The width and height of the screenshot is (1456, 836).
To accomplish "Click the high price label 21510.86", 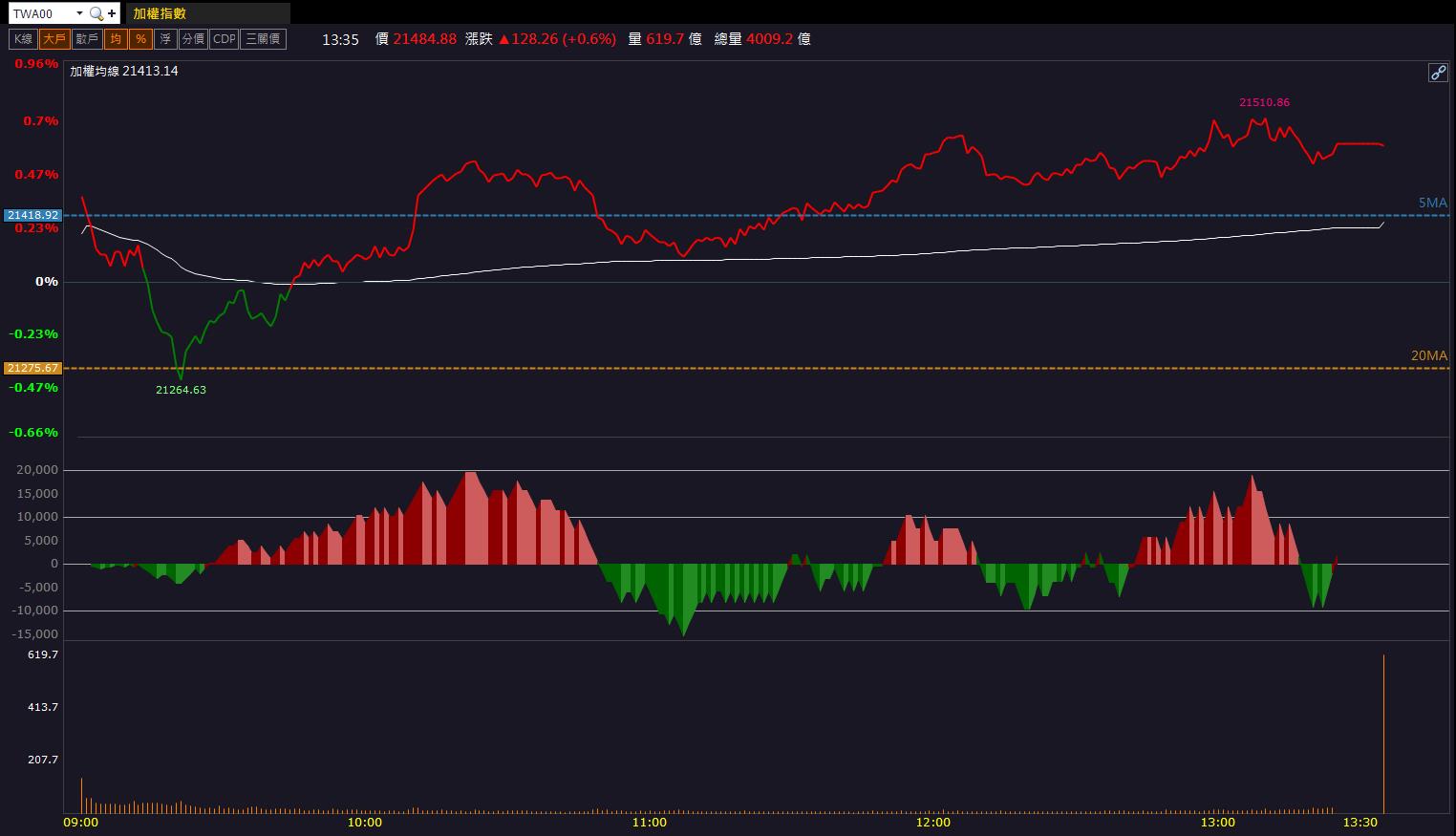I will [1264, 102].
